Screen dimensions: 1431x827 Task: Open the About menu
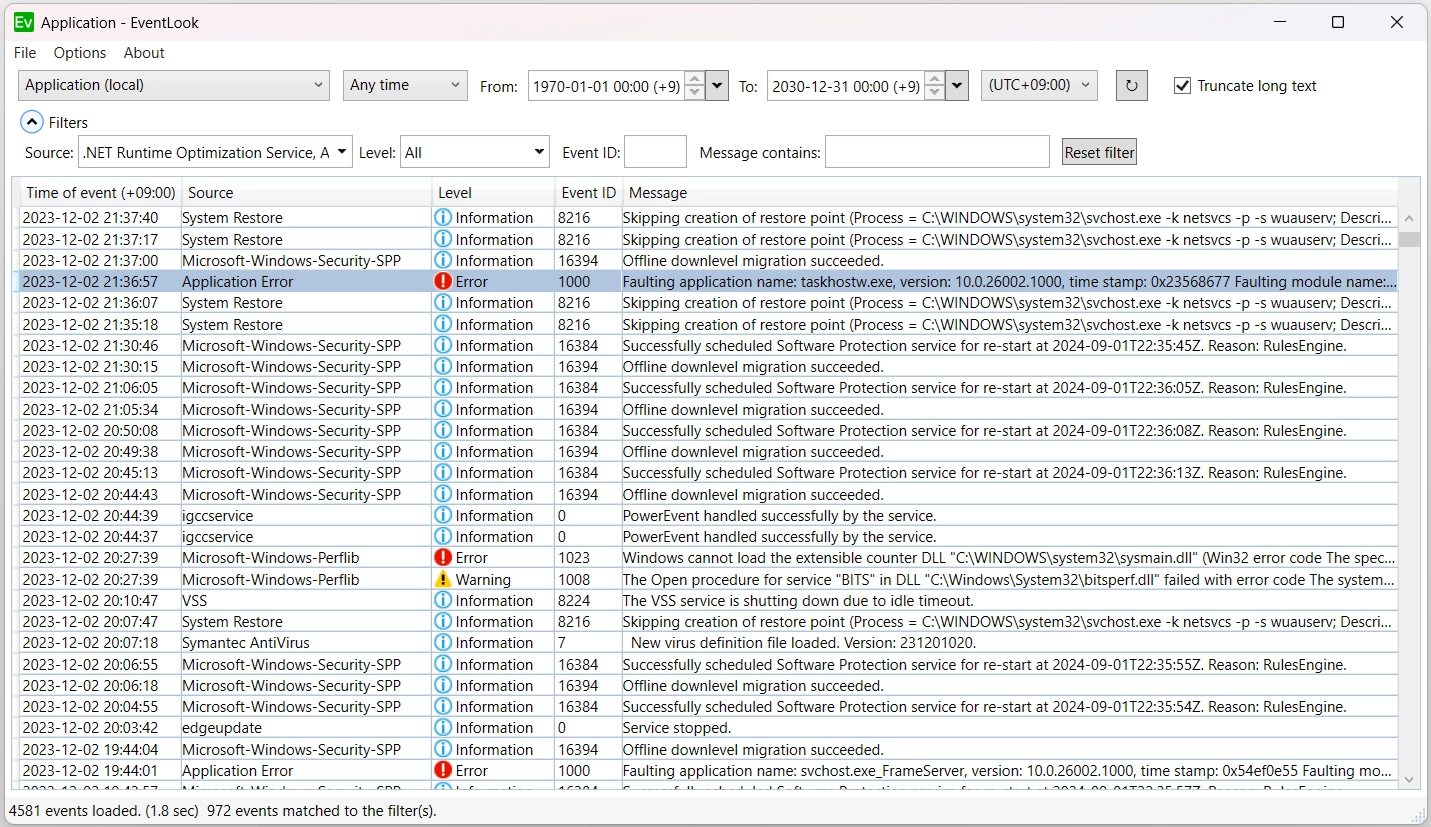(144, 53)
